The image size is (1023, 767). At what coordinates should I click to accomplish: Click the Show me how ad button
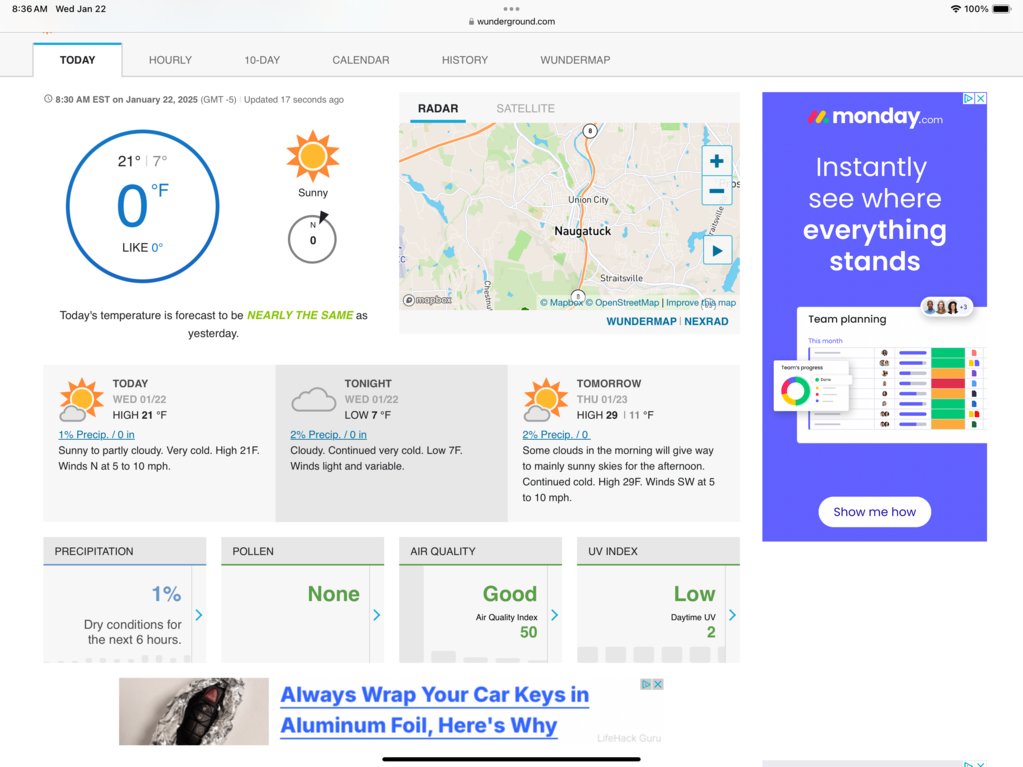pos(874,512)
